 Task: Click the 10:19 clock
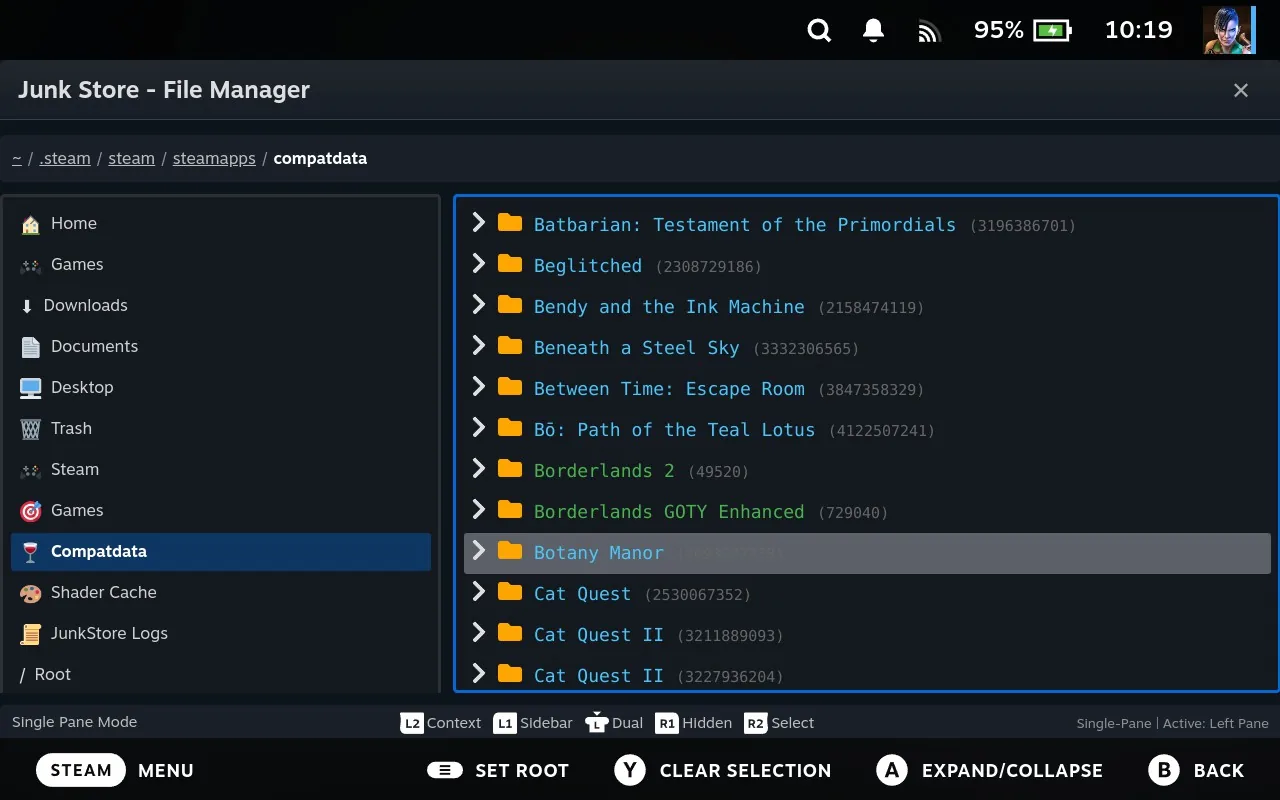coord(1138,30)
